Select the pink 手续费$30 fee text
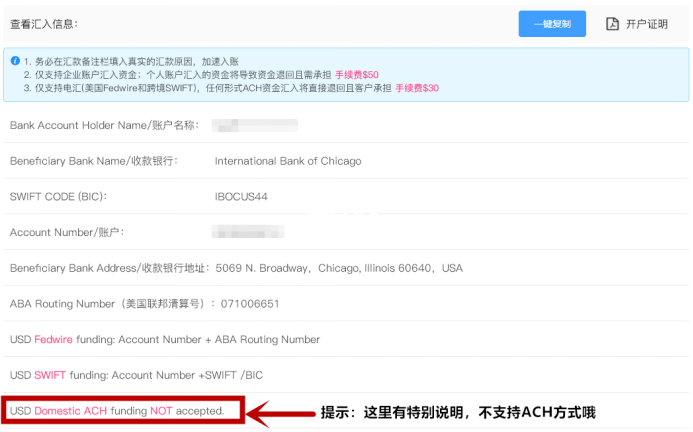The width and height of the screenshot is (693, 432). point(417,88)
